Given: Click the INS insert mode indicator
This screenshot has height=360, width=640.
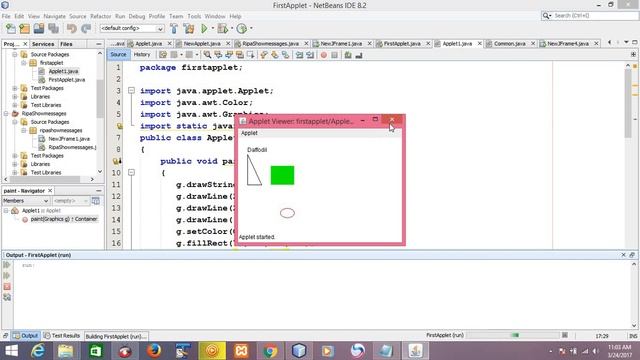Looking at the screenshot, I should pyautogui.click(x=633, y=336).
